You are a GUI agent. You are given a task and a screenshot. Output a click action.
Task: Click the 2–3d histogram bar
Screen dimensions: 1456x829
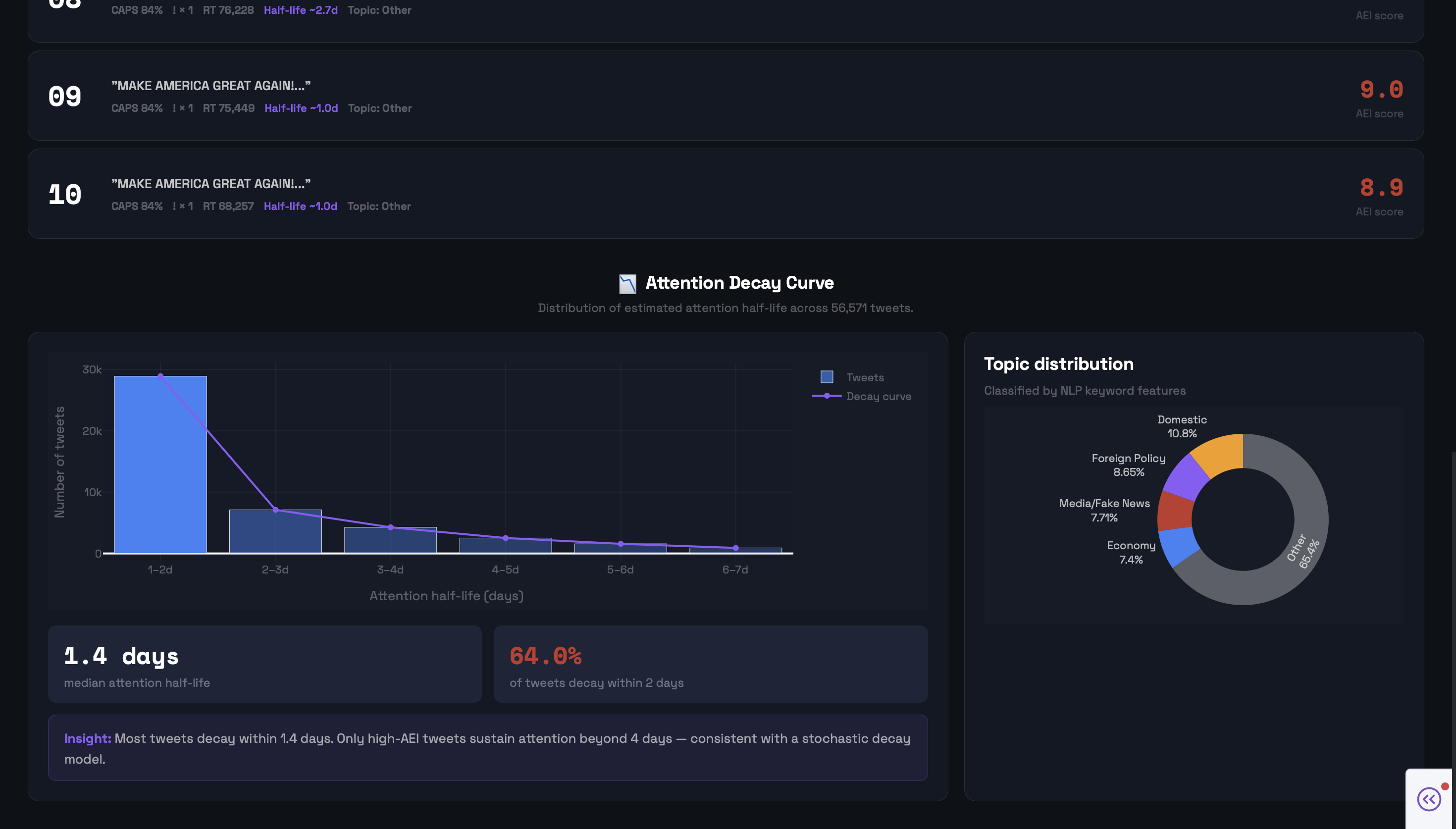275,535
